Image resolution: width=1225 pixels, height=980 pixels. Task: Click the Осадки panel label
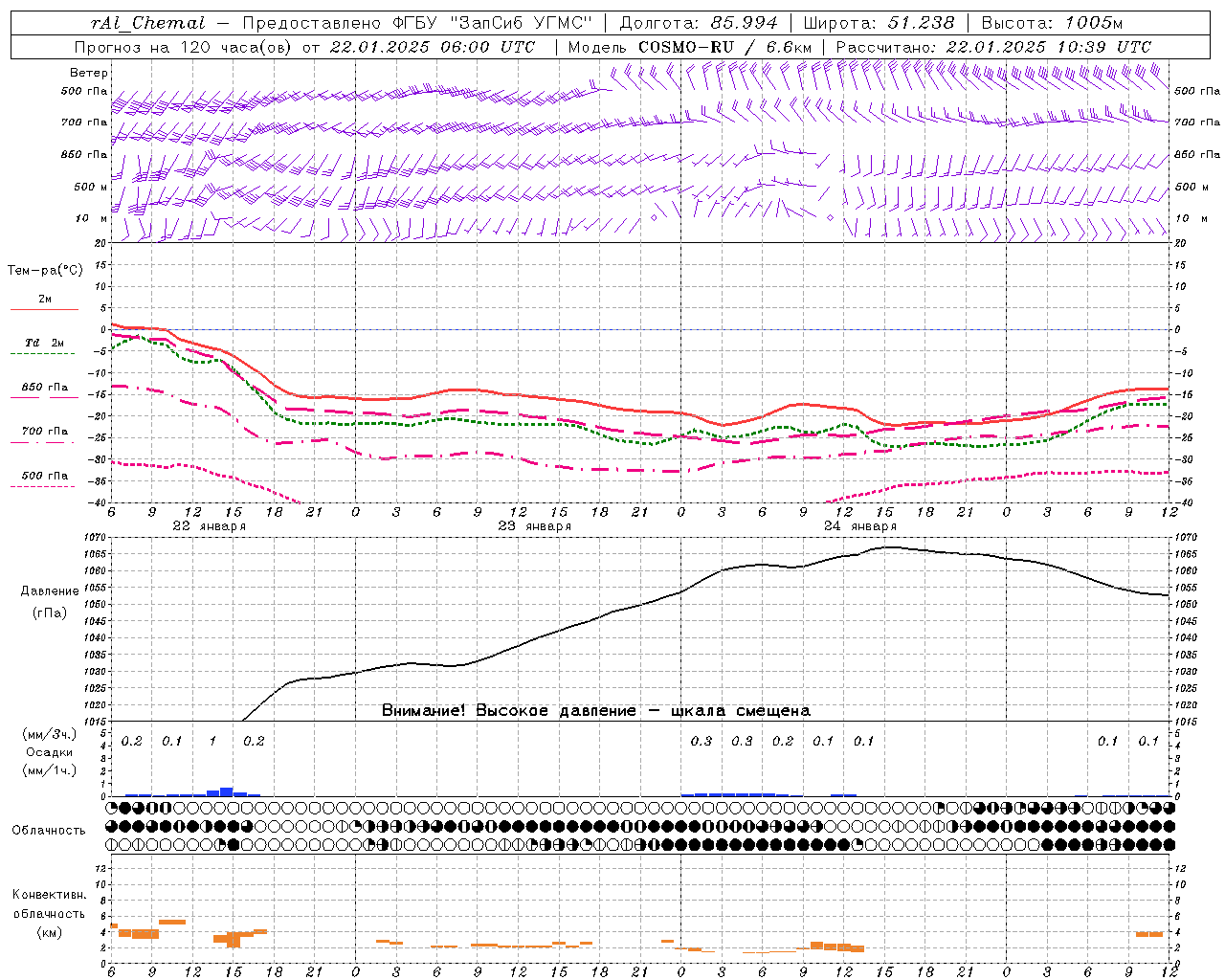point(49,752)
